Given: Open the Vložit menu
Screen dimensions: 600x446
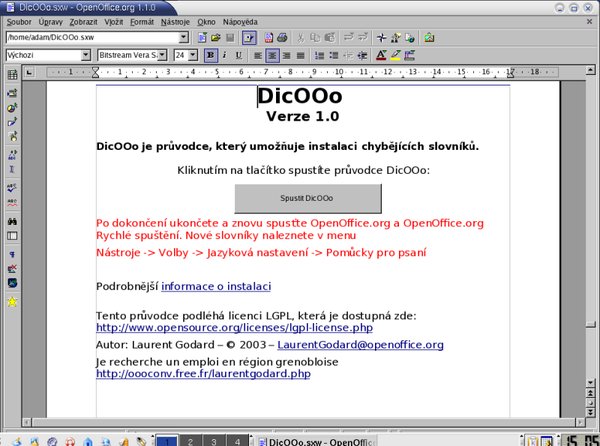Looking at the screenshot, I should 114,22.
